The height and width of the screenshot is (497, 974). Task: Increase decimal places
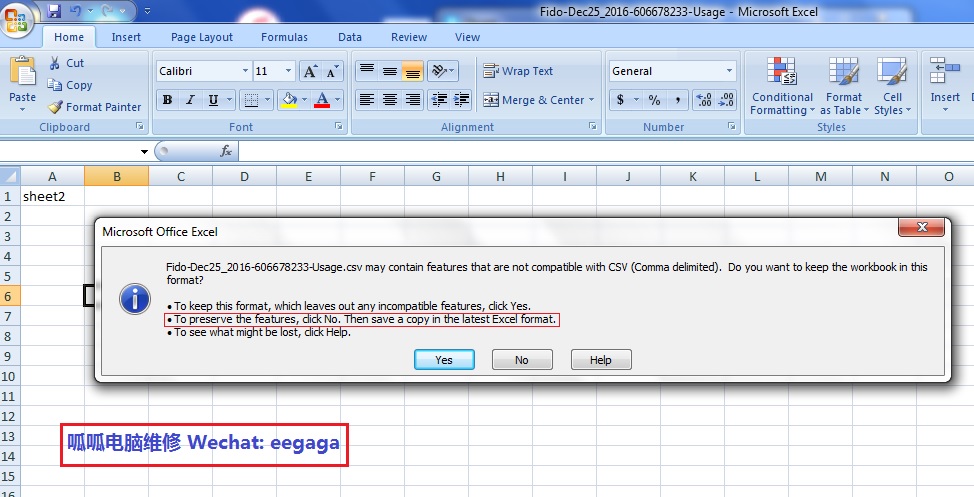tap(704, 99)
